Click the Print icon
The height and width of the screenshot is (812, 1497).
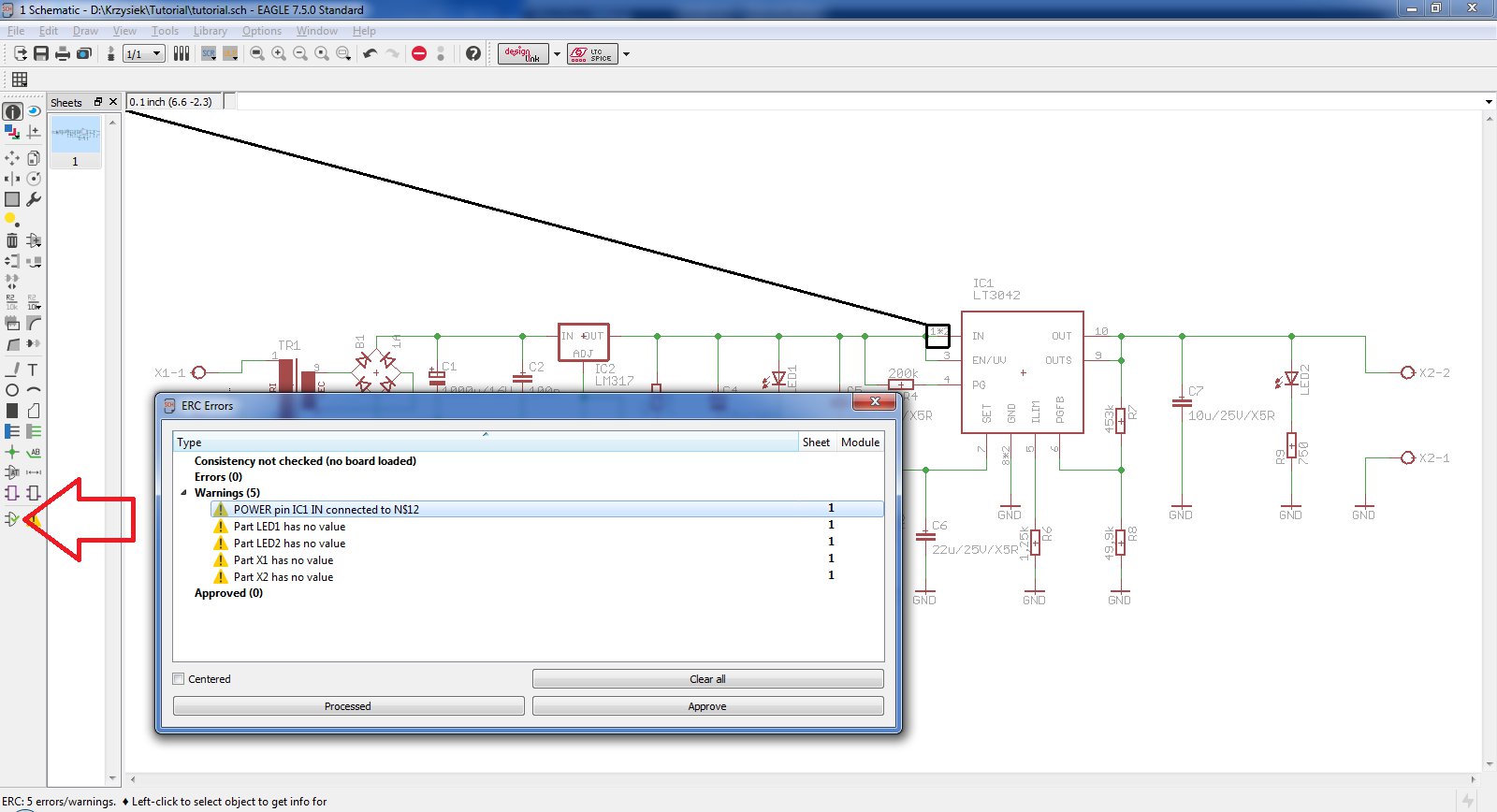pyautogui.click(x=63, y=54)
